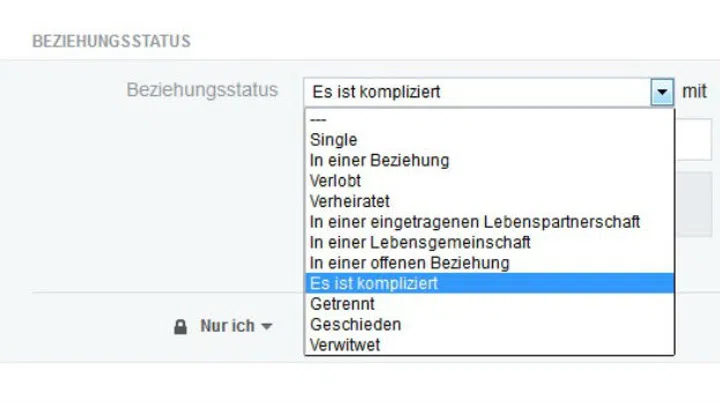Select the Geschieden option
This screenshot has width=720, height=405.
click(x=489, y=325)
